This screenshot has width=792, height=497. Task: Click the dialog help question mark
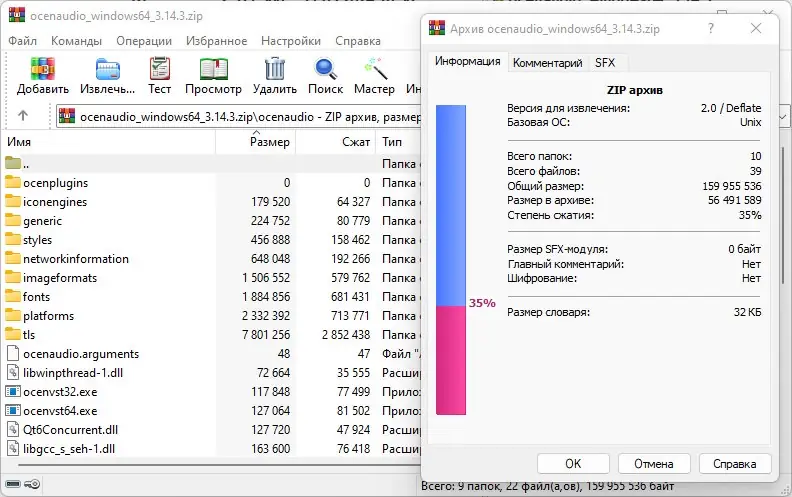click(x=711, y=28)
